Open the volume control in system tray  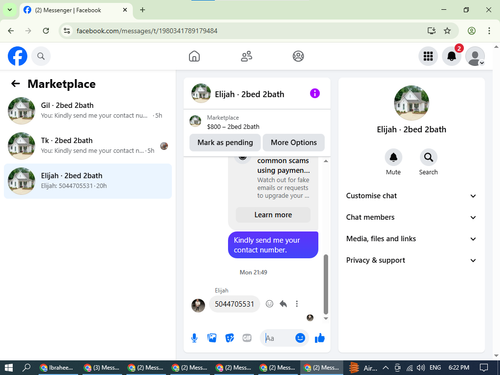coord(421,368)
